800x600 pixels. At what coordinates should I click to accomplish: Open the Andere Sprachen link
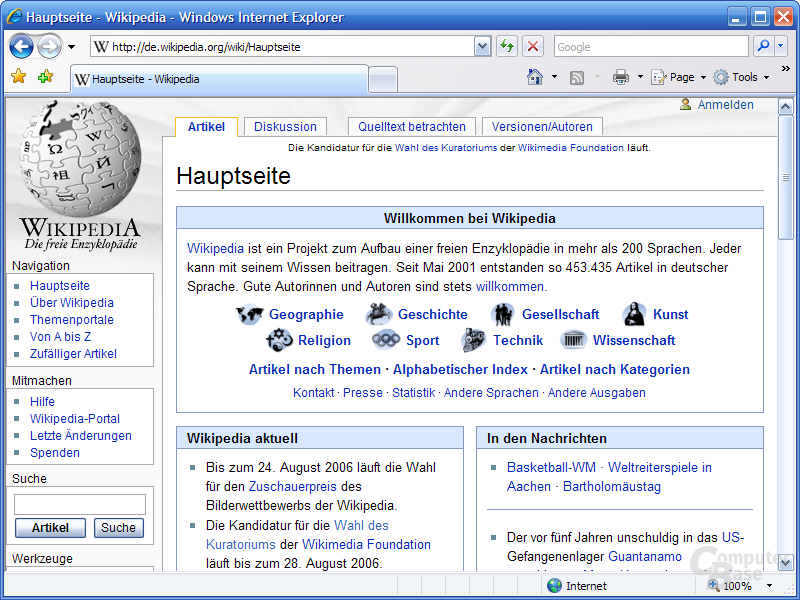(491, 392)
